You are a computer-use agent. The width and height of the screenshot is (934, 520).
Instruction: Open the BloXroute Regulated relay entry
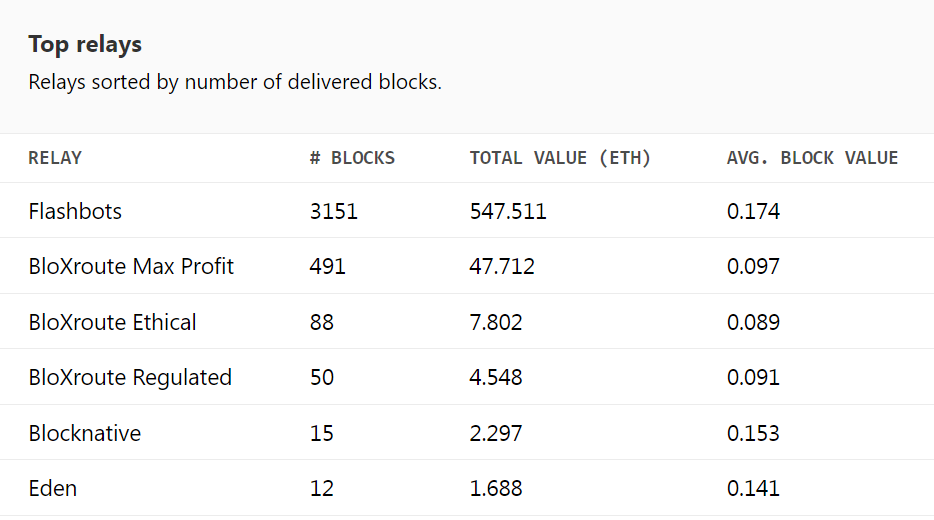click(130, 378)
